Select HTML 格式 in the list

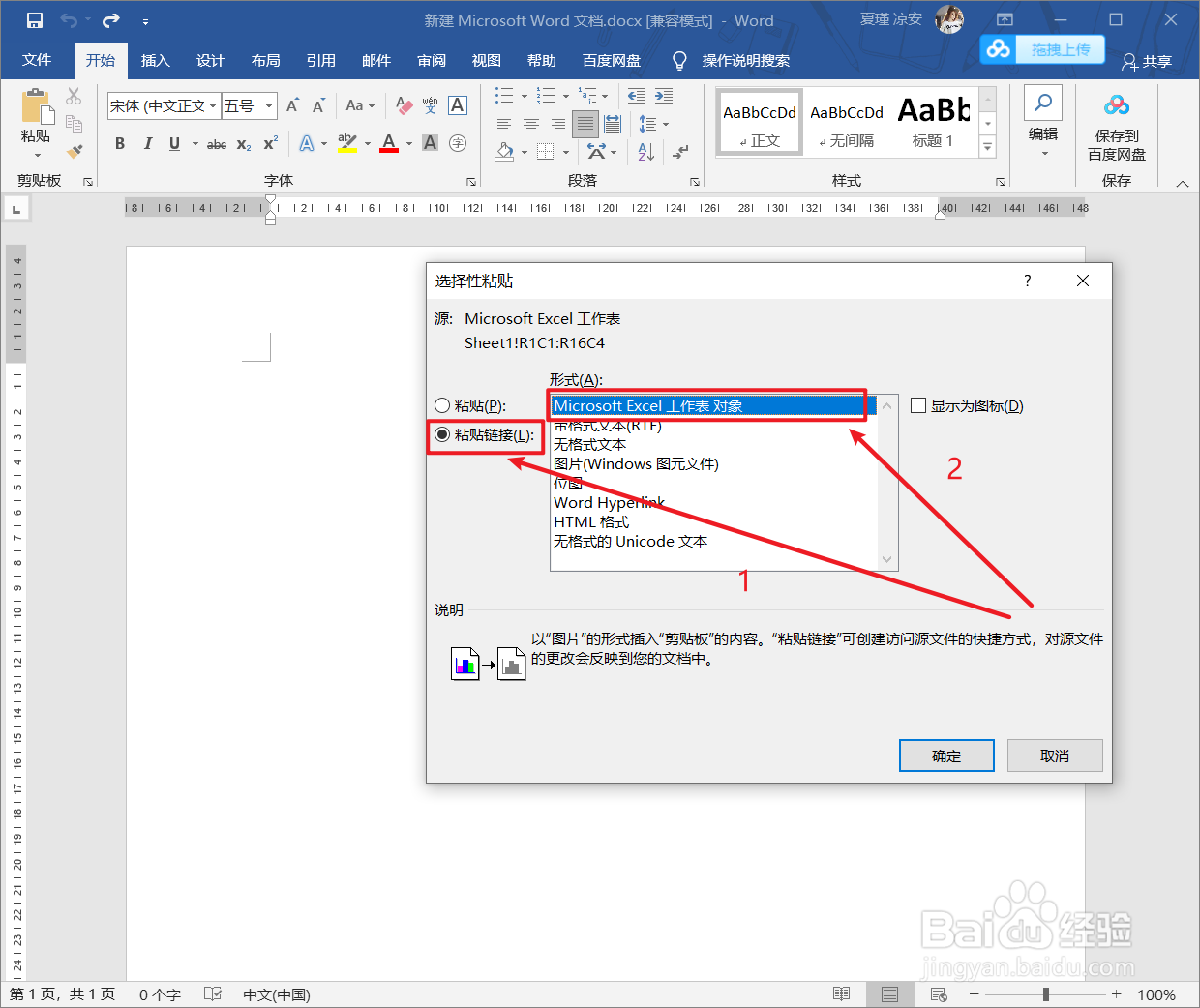(x=590, y=522)
